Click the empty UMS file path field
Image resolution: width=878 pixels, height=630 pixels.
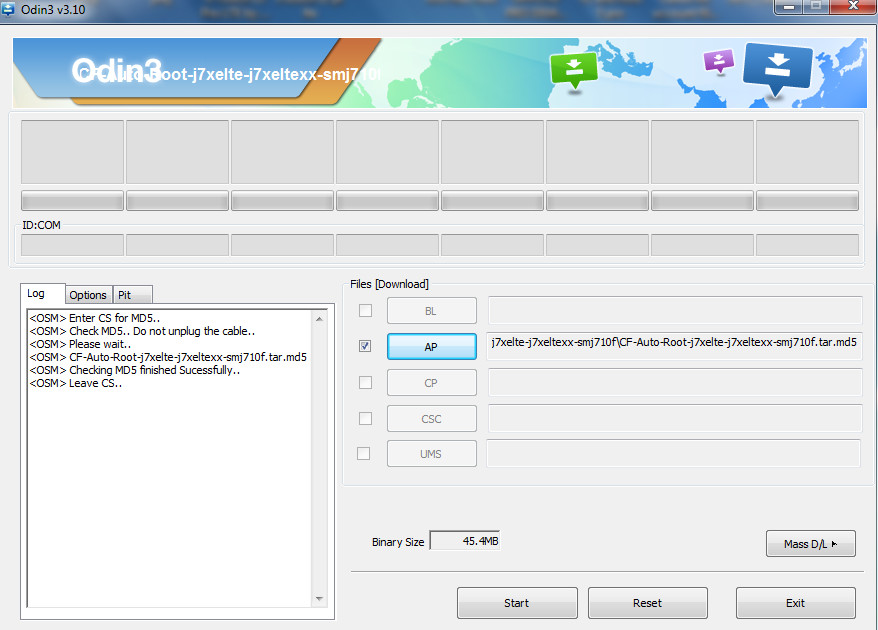[x=673, y=453]
